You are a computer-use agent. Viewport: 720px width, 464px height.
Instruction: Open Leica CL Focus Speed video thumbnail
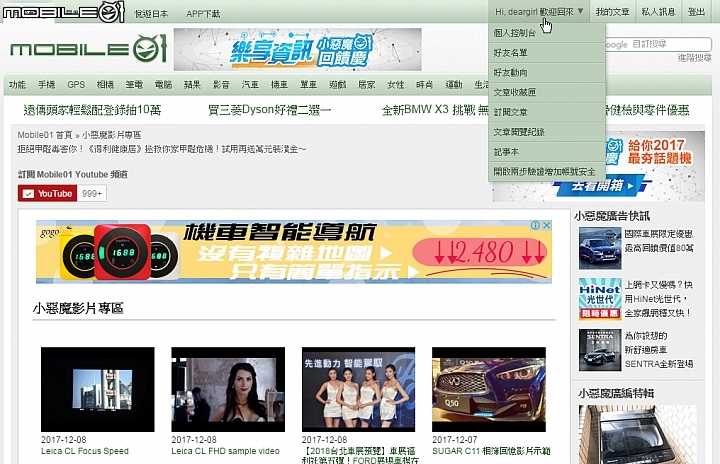(x=98, y=389)
